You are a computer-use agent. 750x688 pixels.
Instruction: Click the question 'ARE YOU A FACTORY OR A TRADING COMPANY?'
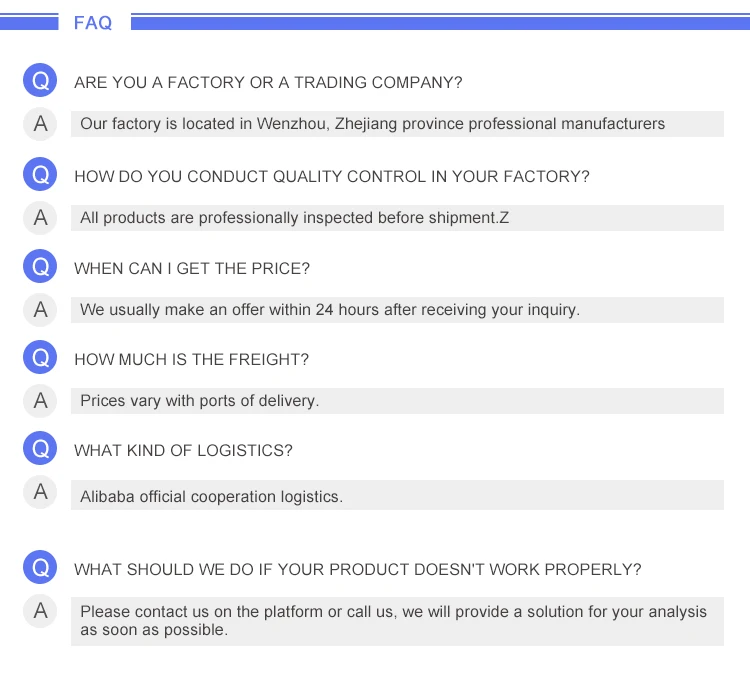coord(268,83)
